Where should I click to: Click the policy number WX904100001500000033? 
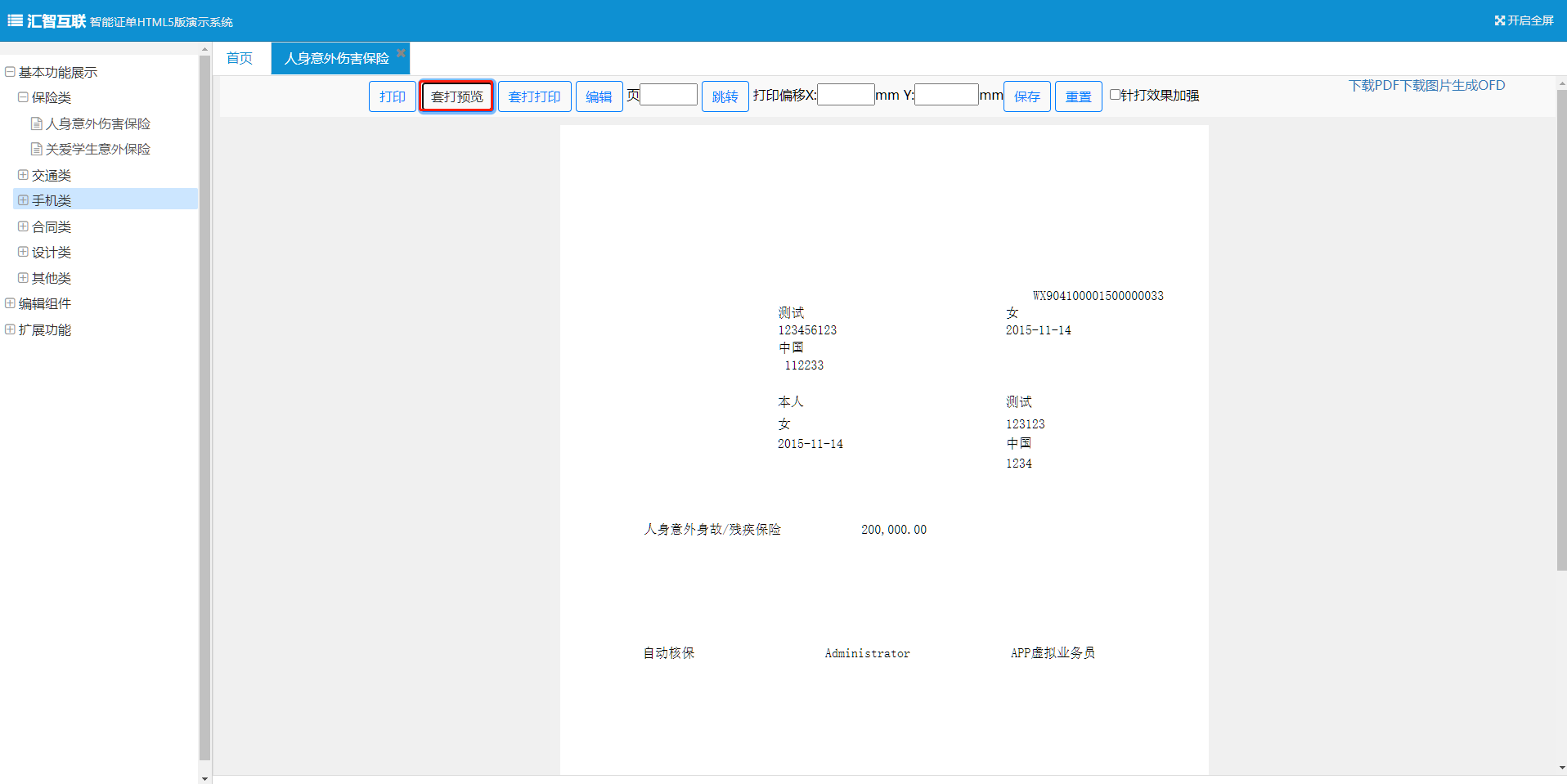(1098, 296)
